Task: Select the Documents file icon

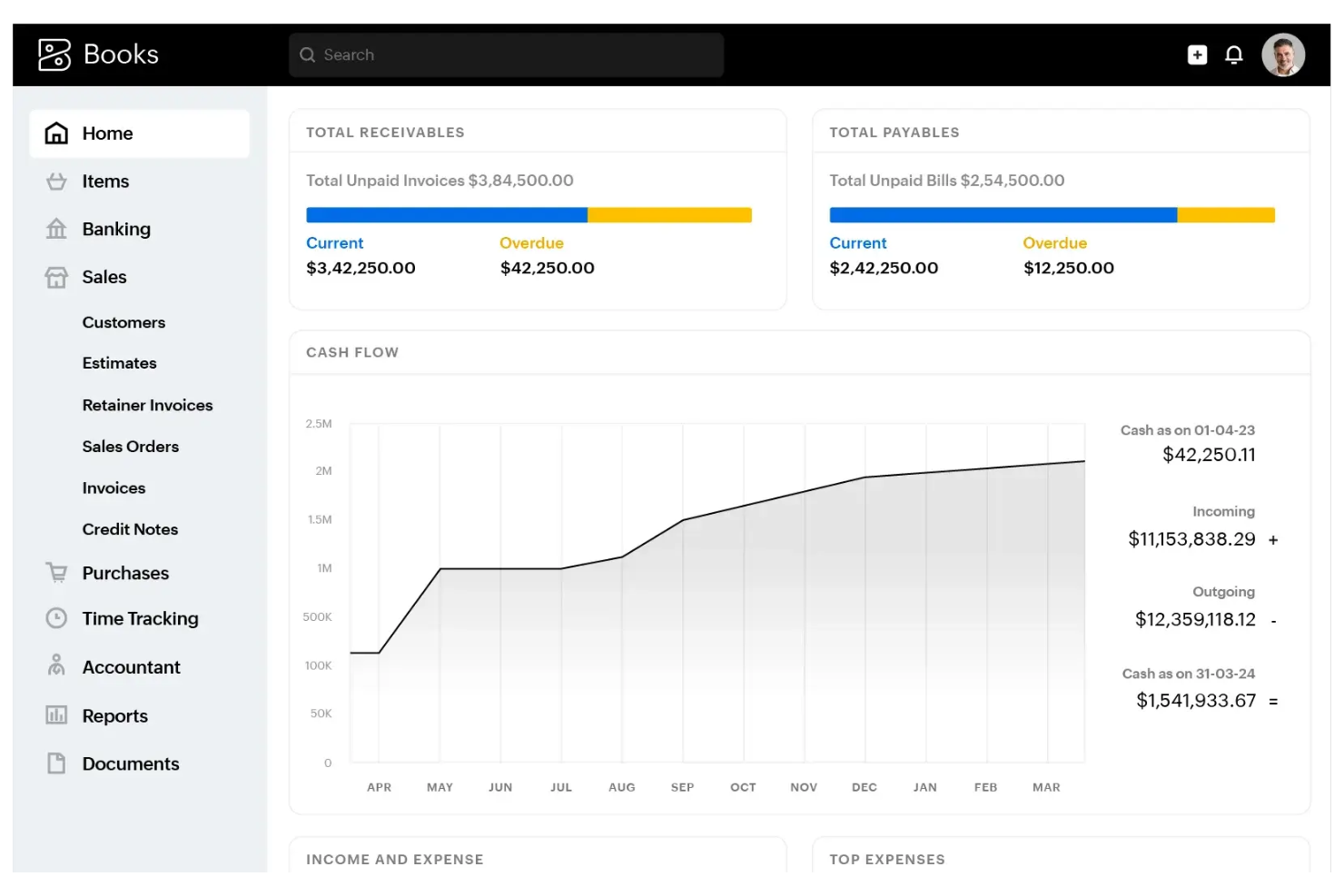Action: (55, 763)
